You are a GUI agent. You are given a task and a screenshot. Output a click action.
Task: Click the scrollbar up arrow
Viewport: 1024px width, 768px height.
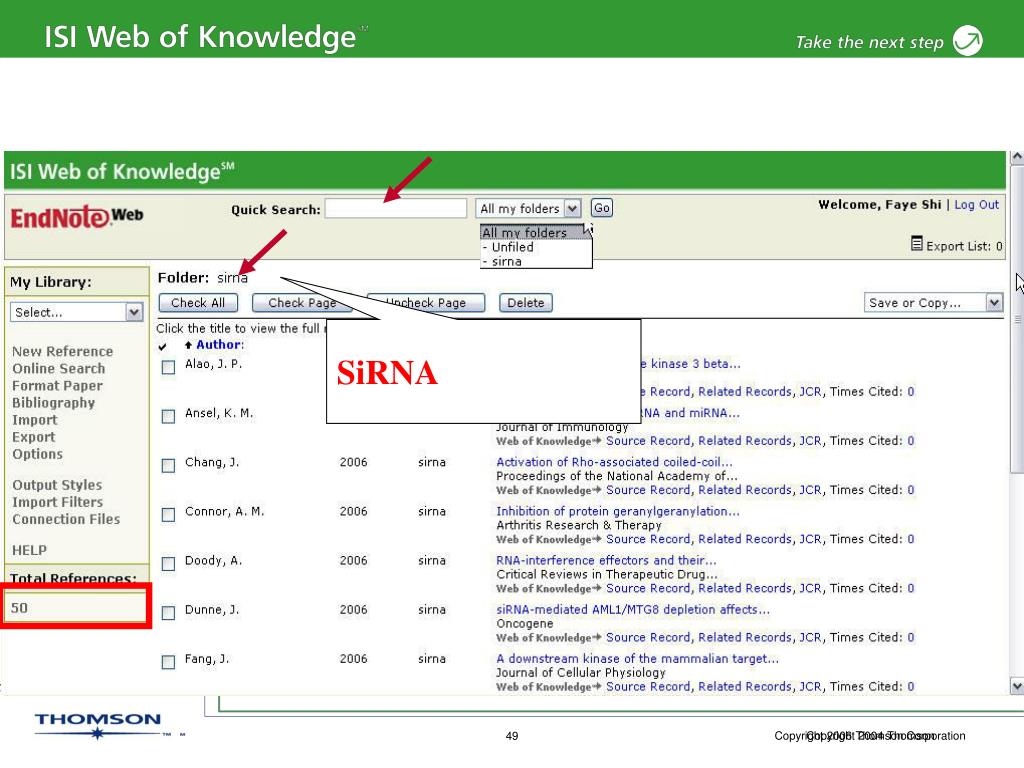click(x=1017, y=157)
